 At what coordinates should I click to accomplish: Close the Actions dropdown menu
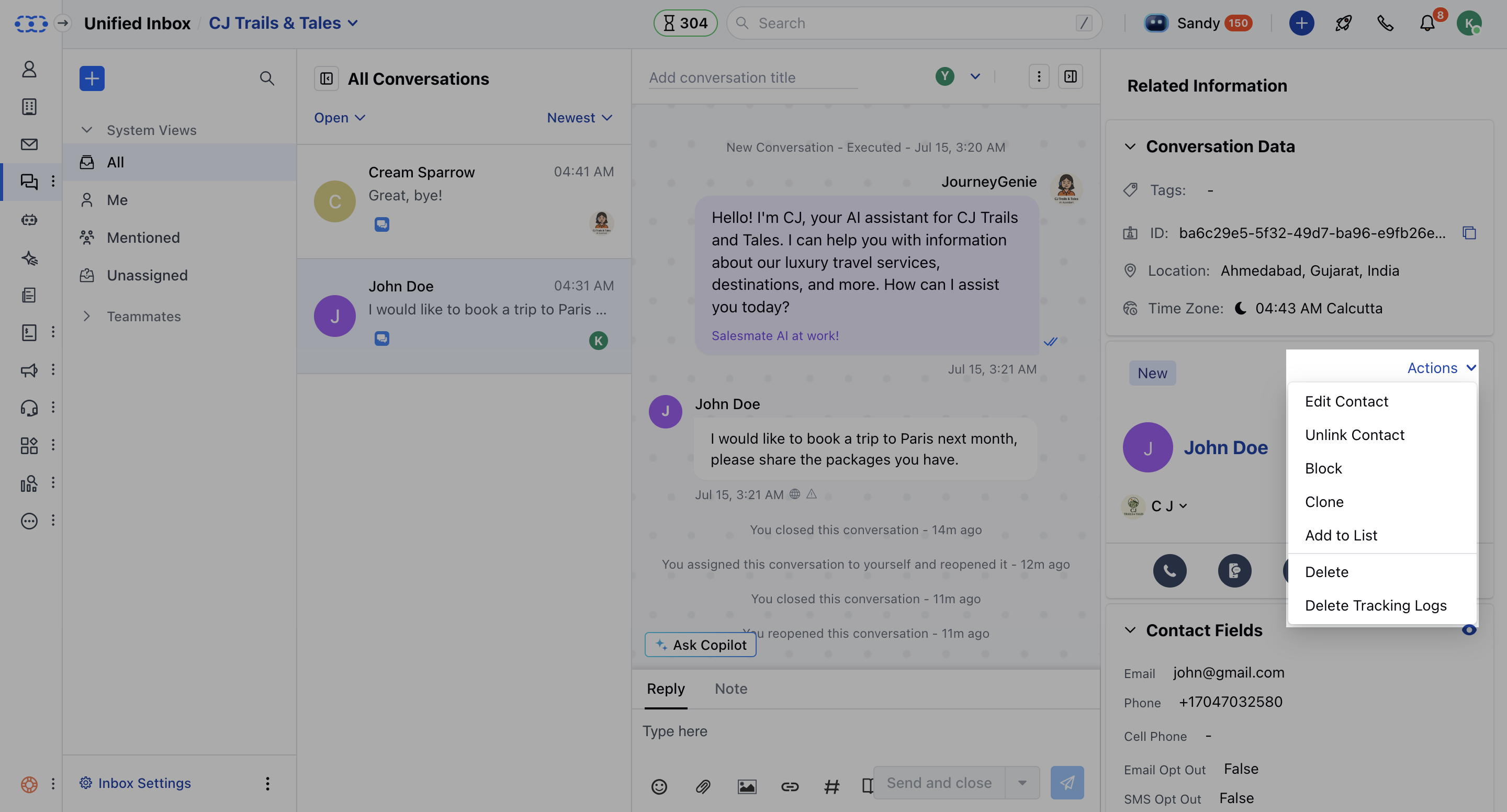tap(1442, 368)
